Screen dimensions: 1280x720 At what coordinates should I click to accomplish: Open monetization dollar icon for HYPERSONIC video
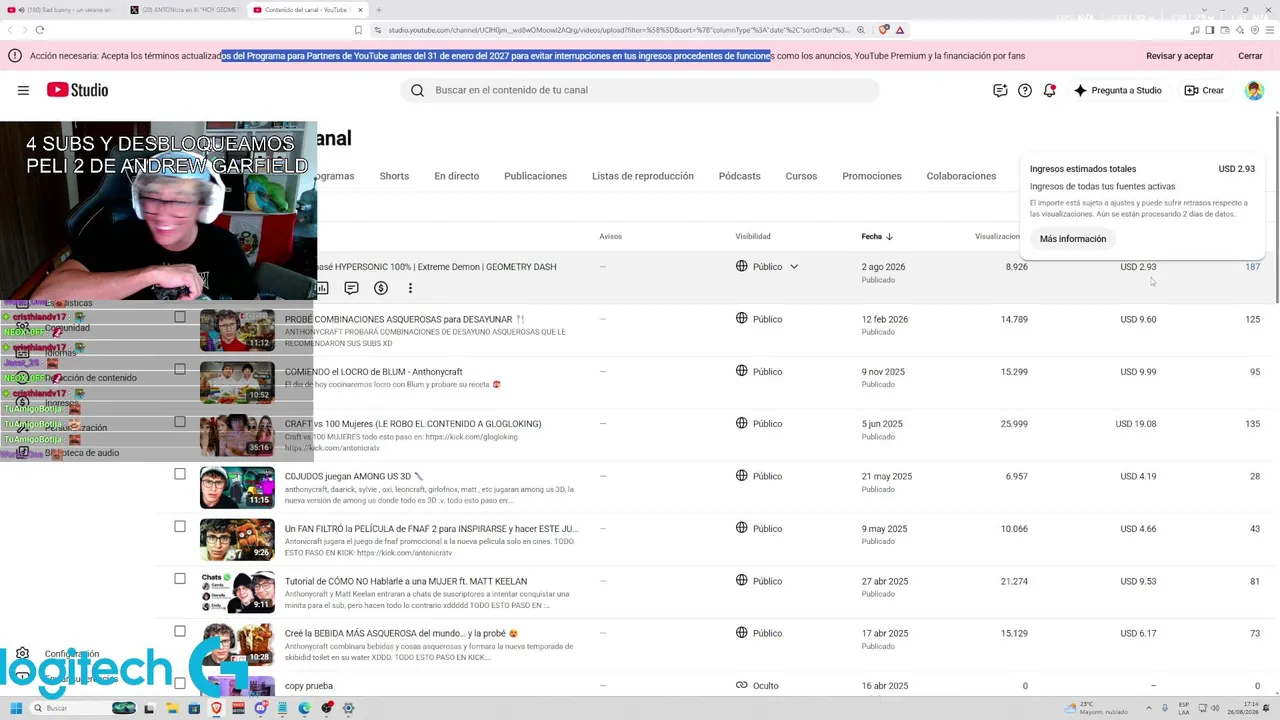pyautogui.click(x=381, y=288)
